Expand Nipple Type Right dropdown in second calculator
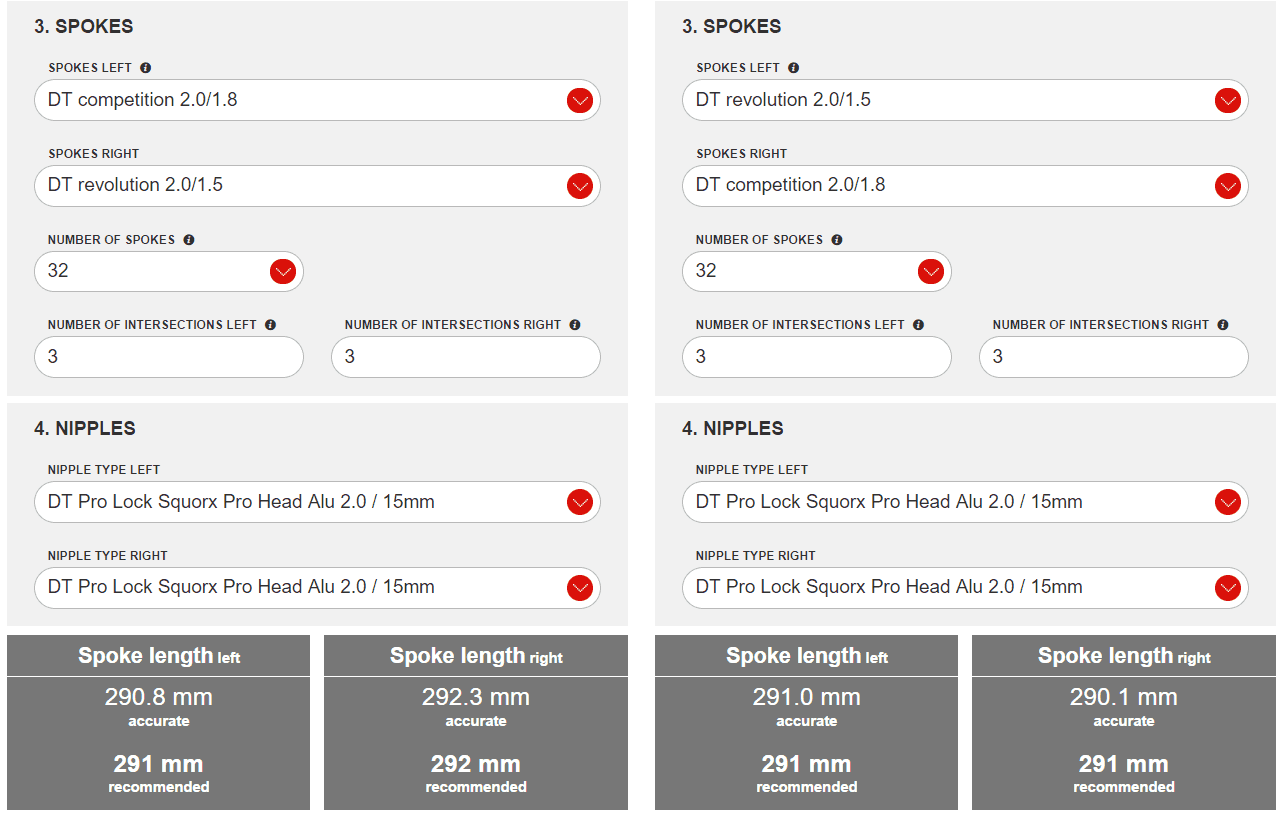Image resolution: width=1278 pixels, height=819 pixels. pyautogui.click(x=1227, y=588)
